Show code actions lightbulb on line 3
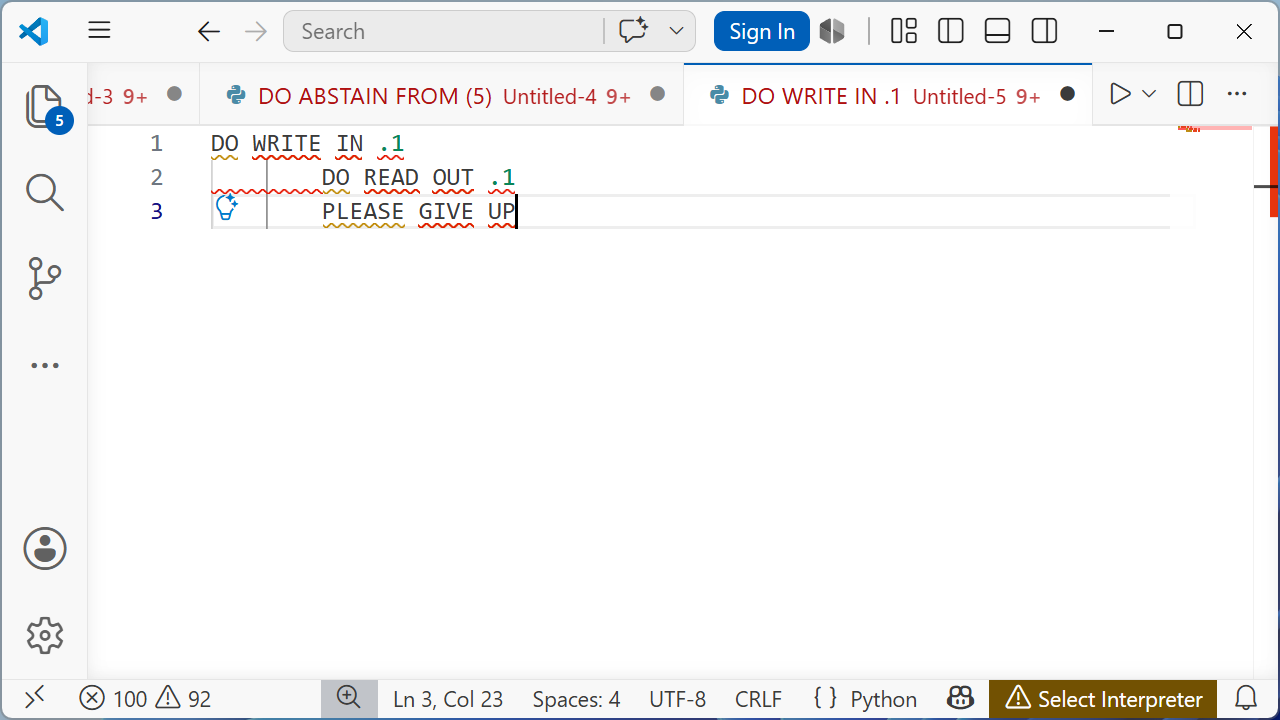Image resolution: width=1280 pixels, height=720 pixels. point(227,208)
